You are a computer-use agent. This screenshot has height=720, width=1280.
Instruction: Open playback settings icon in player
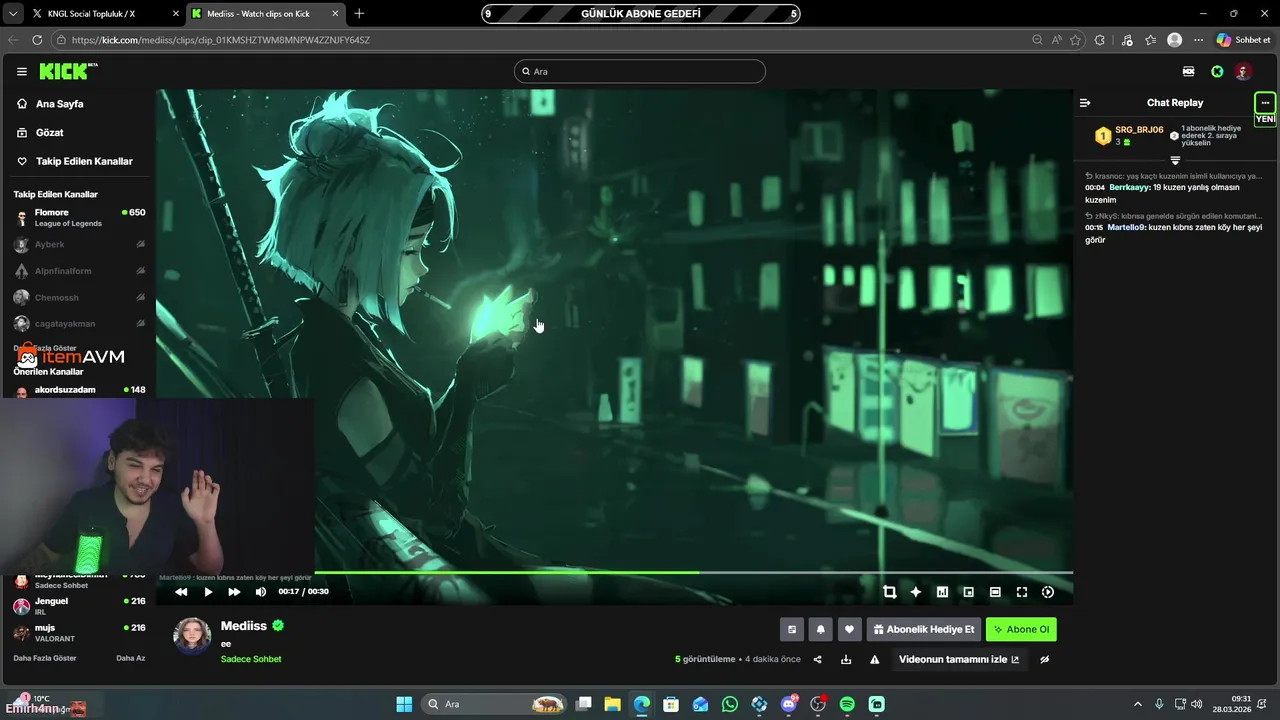coord(1048,592)
